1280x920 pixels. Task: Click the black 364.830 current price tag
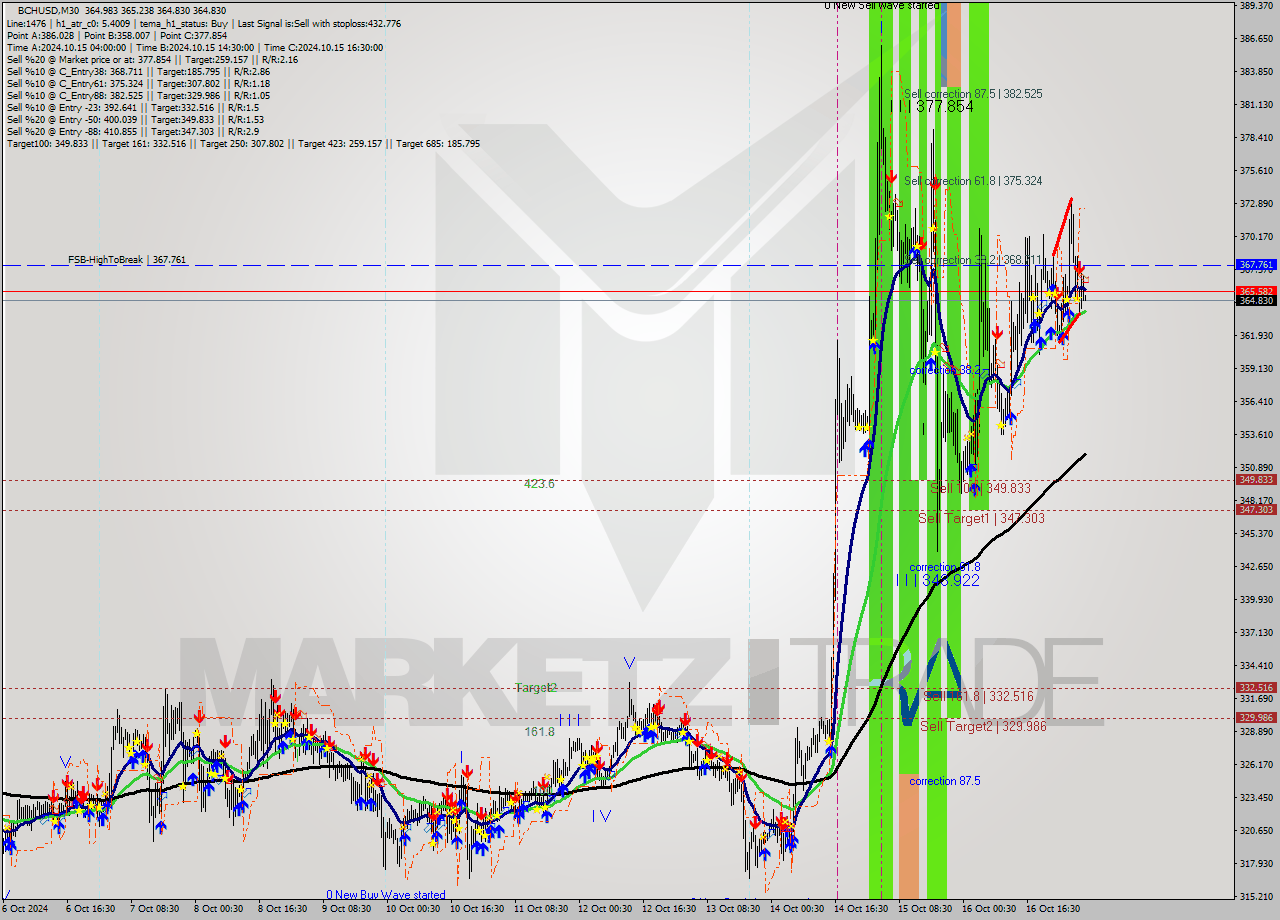1256,301
